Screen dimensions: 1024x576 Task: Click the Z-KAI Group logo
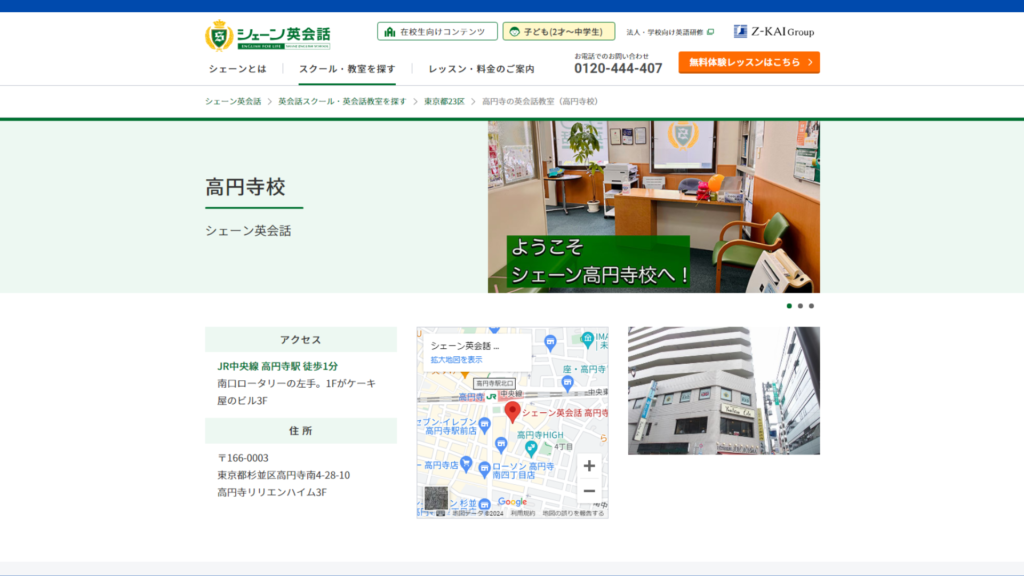click(774, 31)
